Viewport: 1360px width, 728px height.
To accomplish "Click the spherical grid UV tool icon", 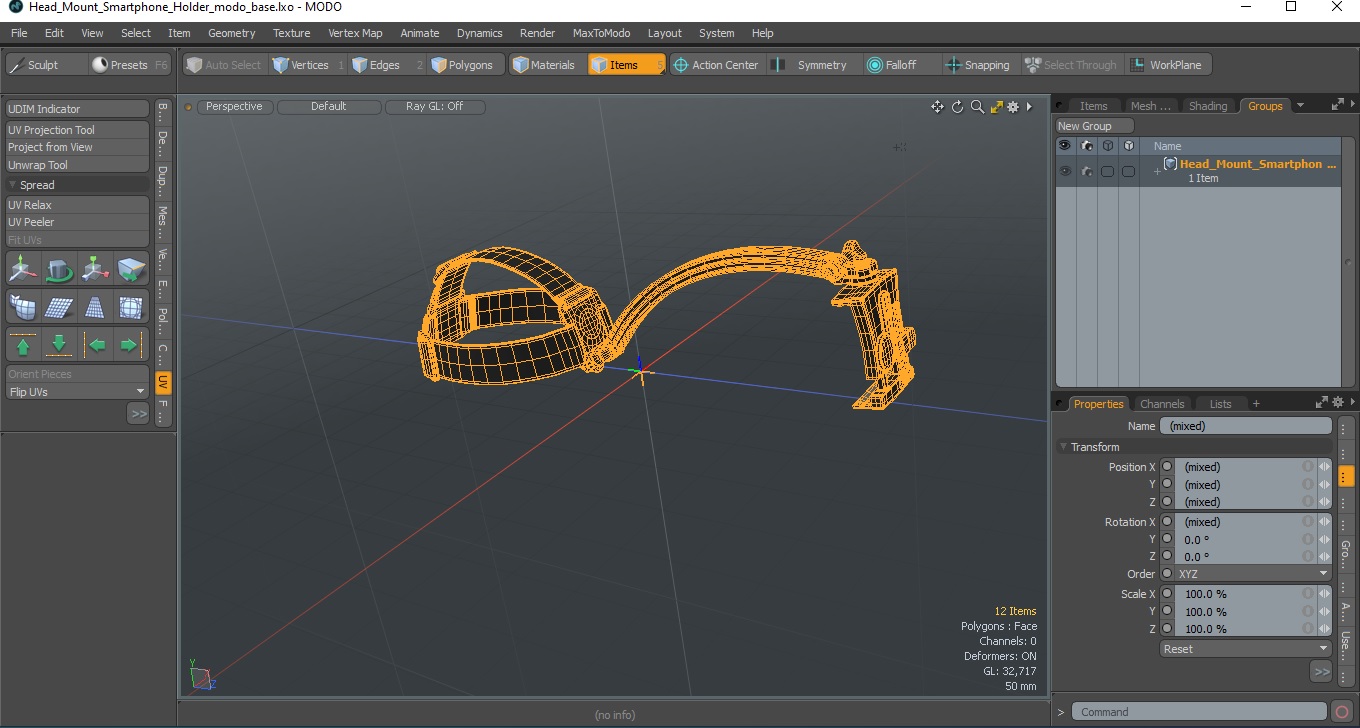I will [x=131, y=306].
